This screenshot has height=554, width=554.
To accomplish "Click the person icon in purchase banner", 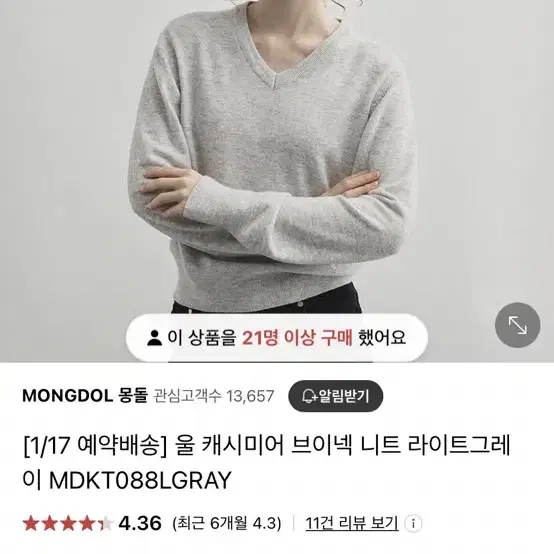I will [154, 338].
